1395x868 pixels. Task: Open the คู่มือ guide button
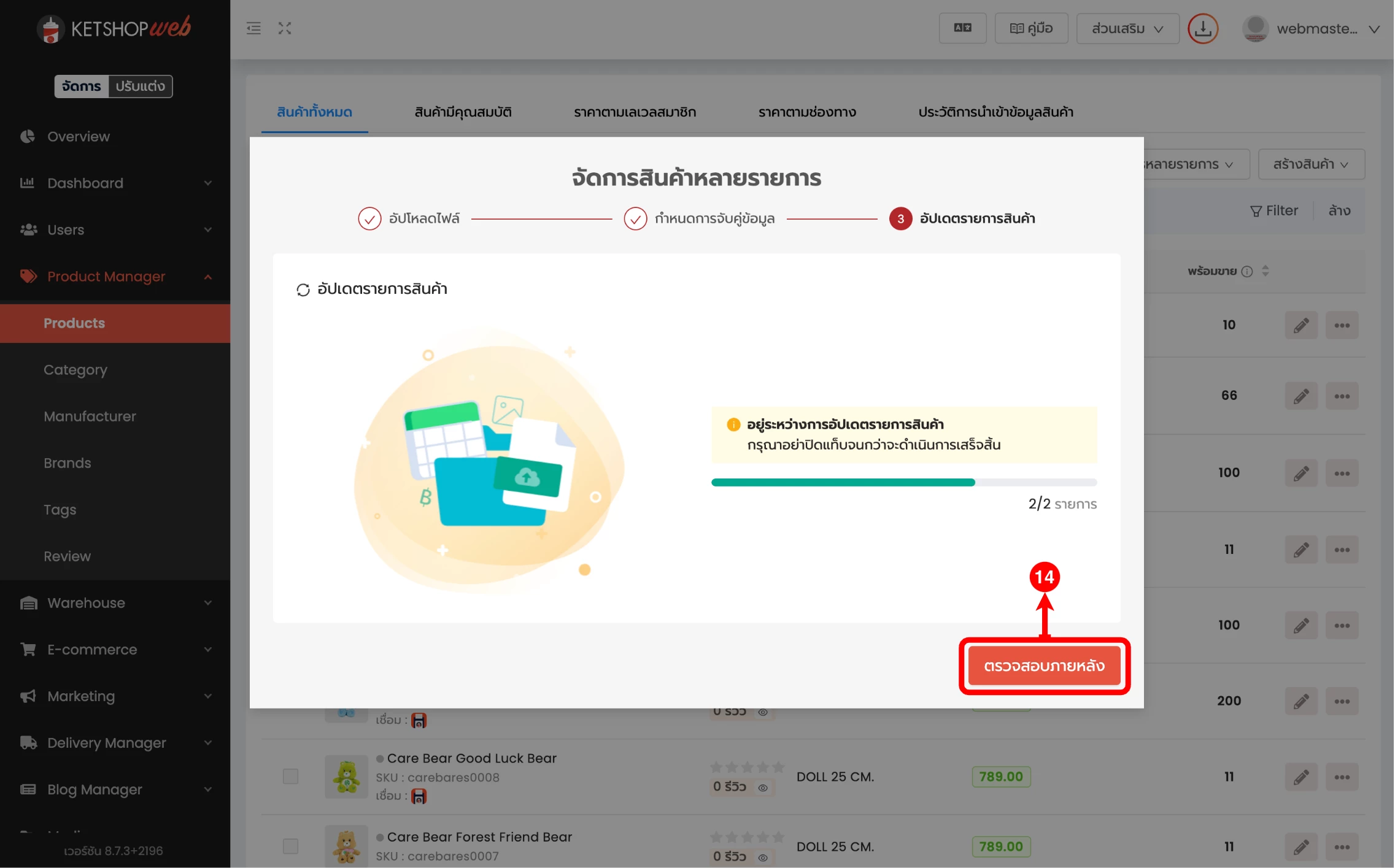pyautogui.click(x=1032, y=28)
